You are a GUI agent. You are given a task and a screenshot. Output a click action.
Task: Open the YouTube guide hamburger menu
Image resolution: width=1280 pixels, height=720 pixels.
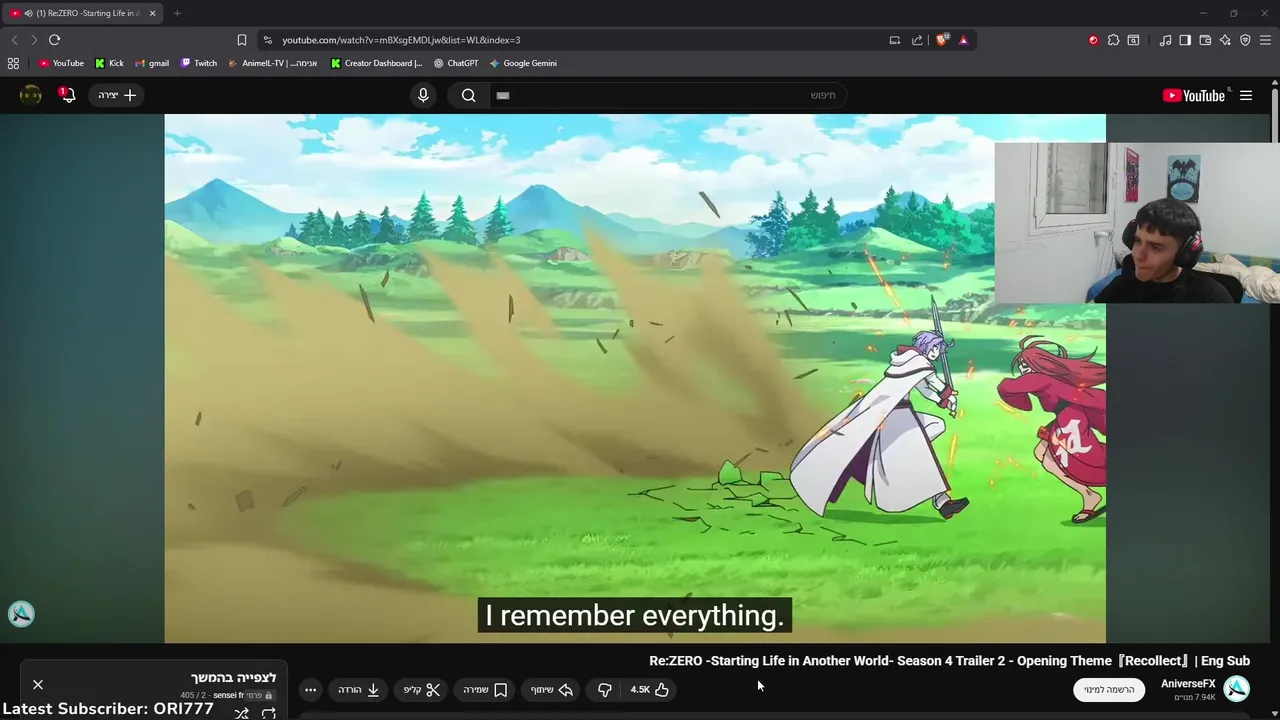[x=1246, y=95]
